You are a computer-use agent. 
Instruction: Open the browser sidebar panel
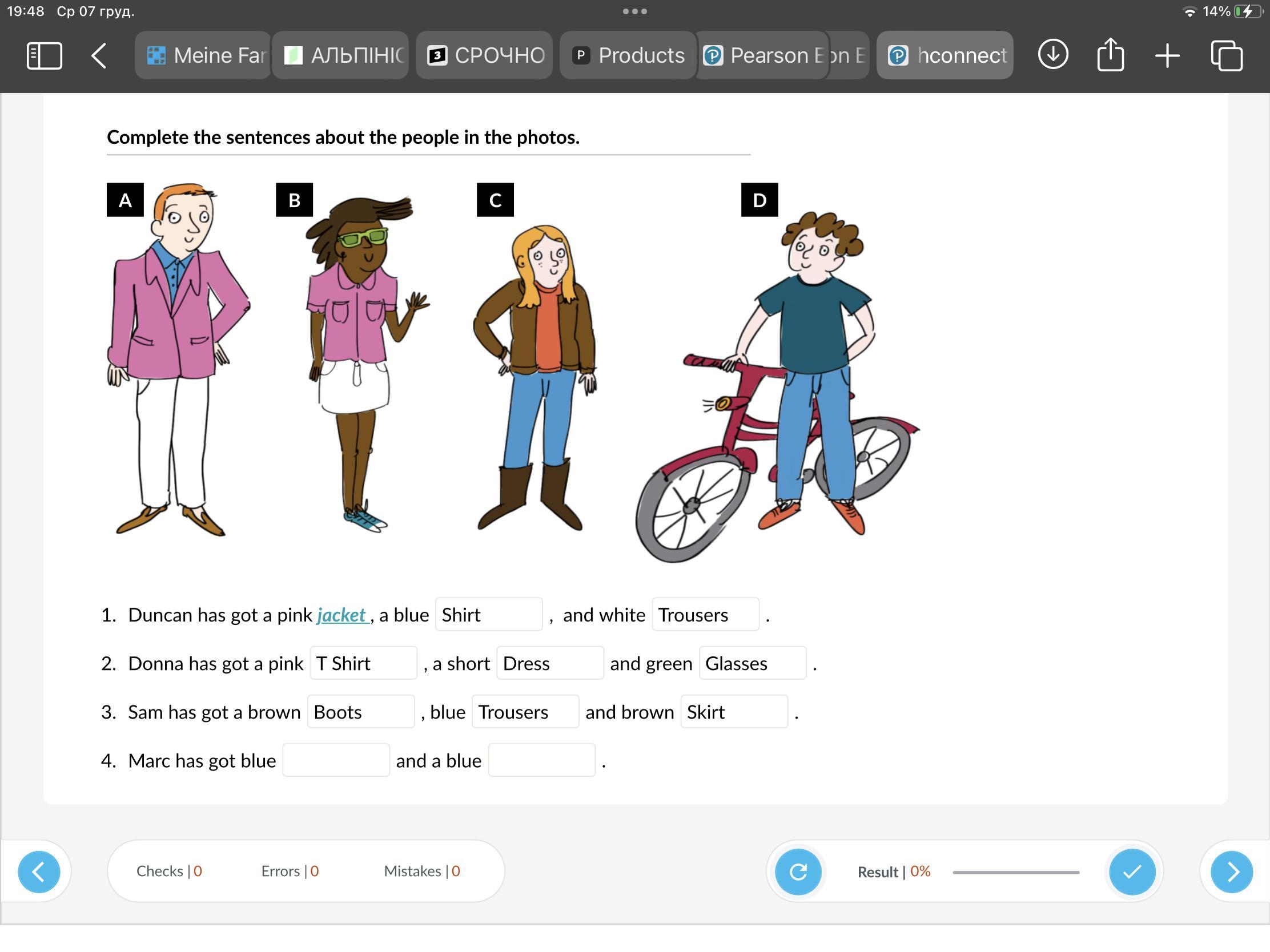(44, 56)
